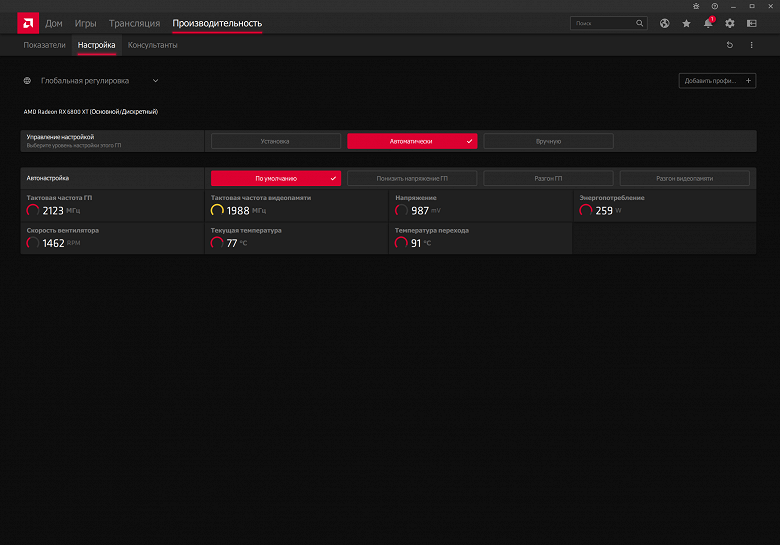Click the Температура перехода heading
The image size is (780, 545).
tap(432, 230)
